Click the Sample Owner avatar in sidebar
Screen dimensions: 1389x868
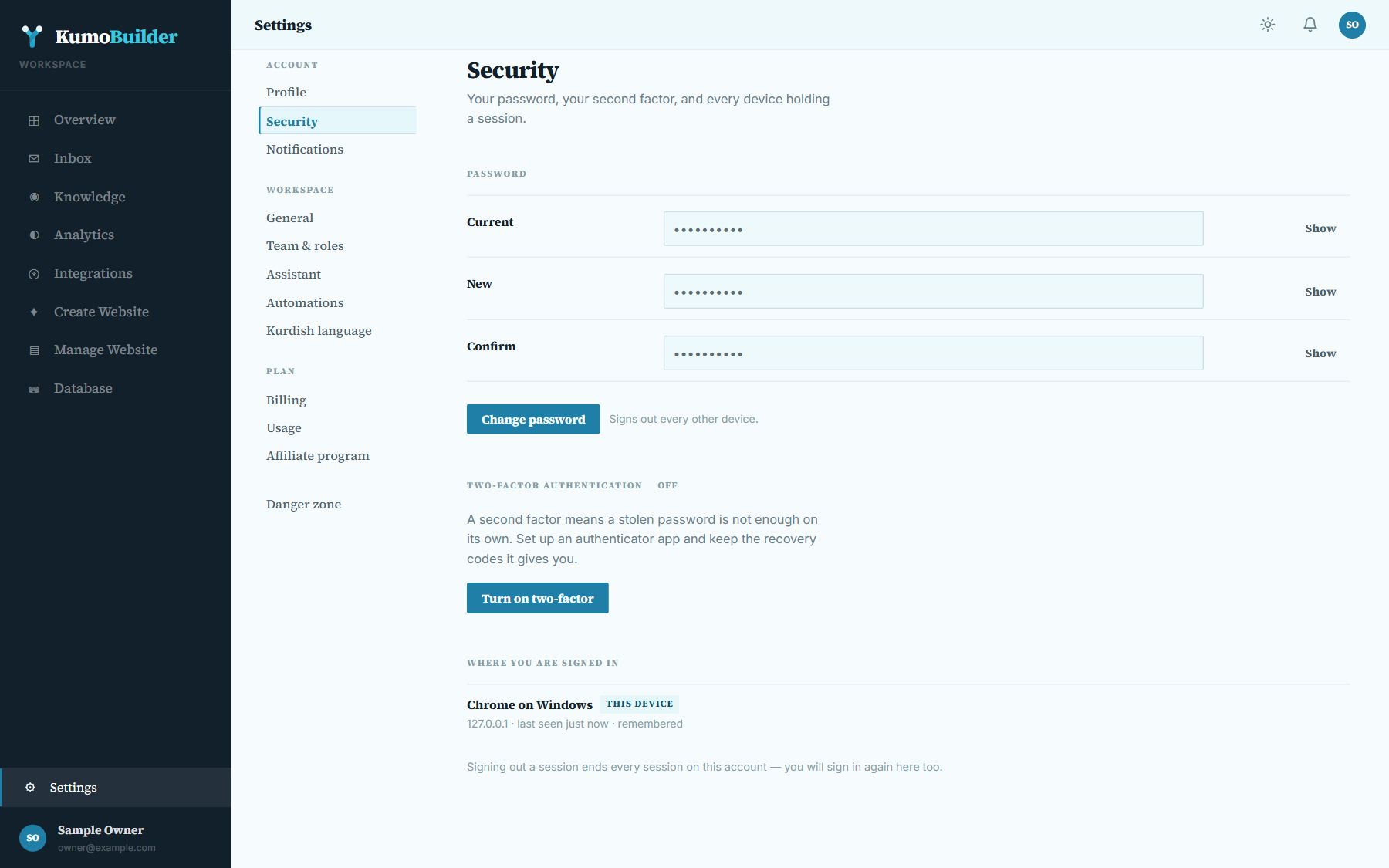pyautogui.click(x=32, y=838)
